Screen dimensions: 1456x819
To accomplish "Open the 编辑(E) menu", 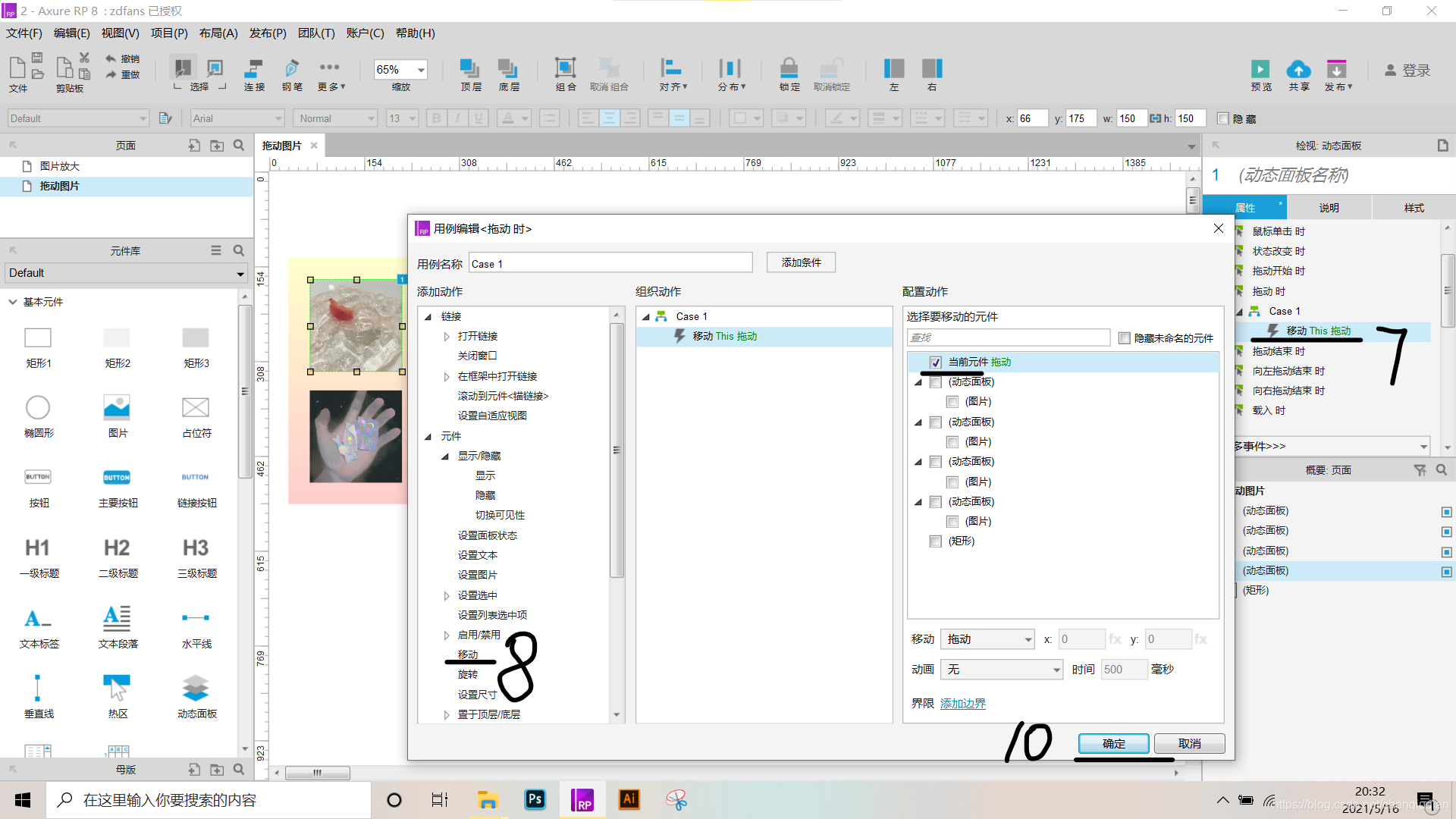I will click(72, 33).
